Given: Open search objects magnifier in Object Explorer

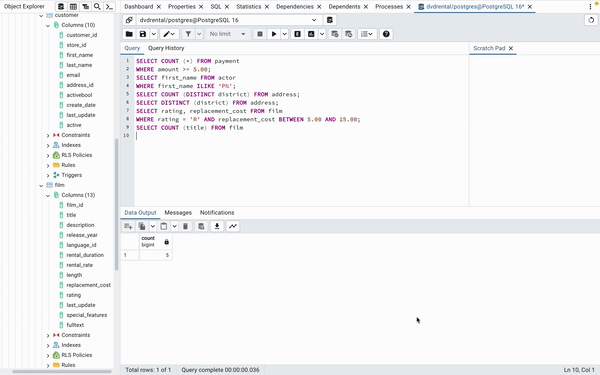Looking at the screenshot, I should click(97, 7).
